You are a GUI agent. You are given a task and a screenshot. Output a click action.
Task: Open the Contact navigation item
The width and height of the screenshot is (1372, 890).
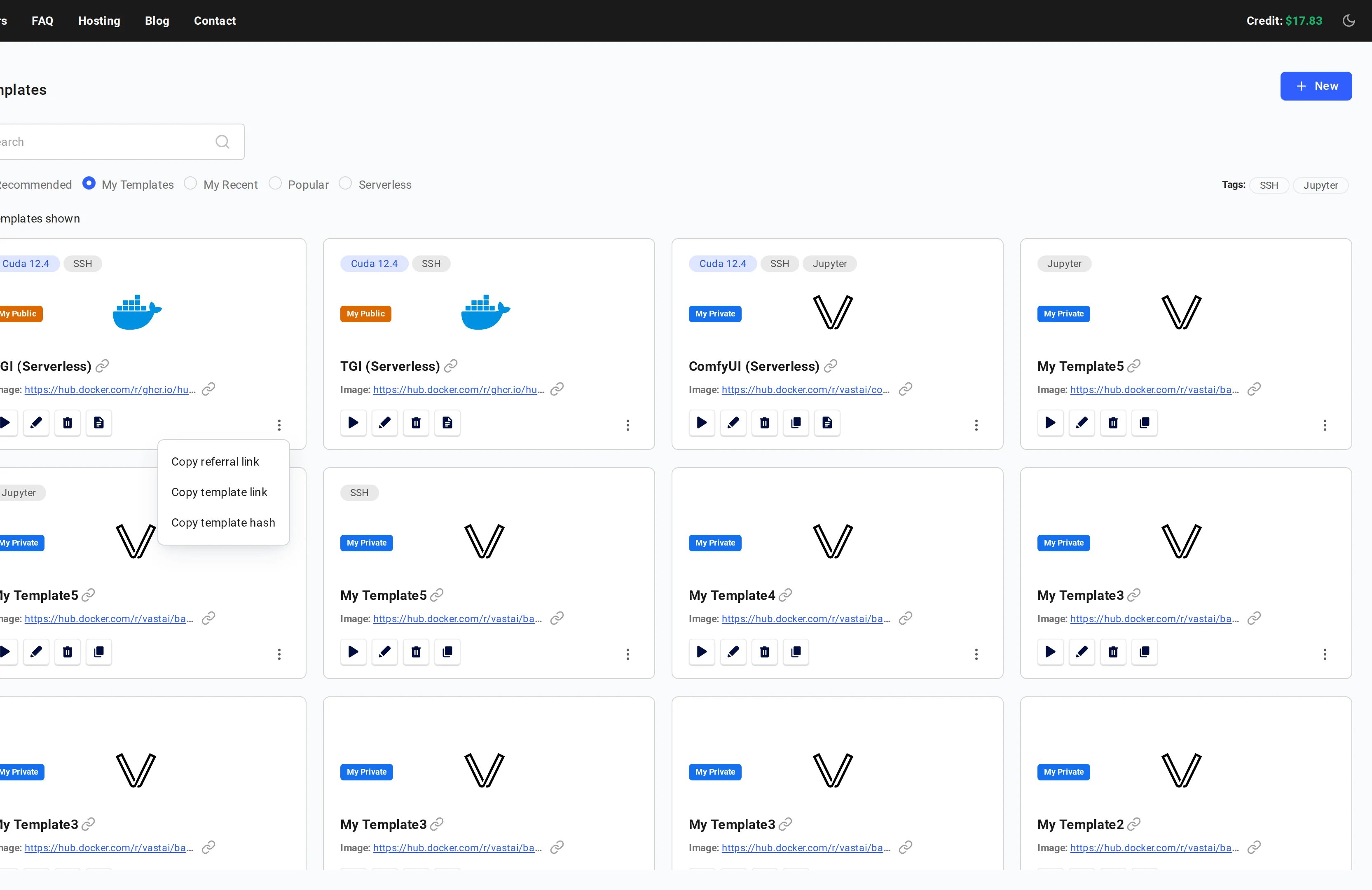coord(215,21)
